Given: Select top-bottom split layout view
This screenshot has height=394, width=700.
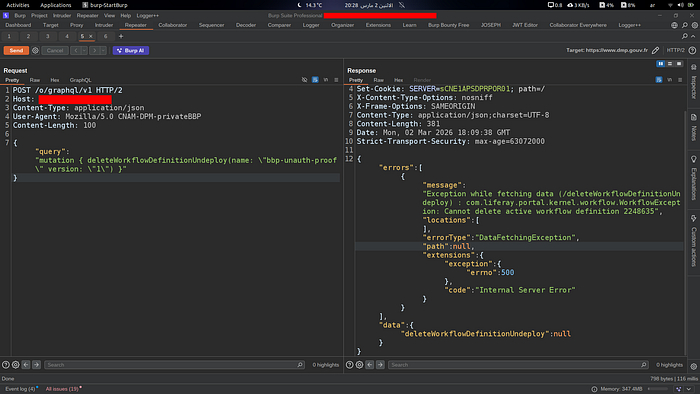Looking at the screenshot, I should (x=670, y=64).
